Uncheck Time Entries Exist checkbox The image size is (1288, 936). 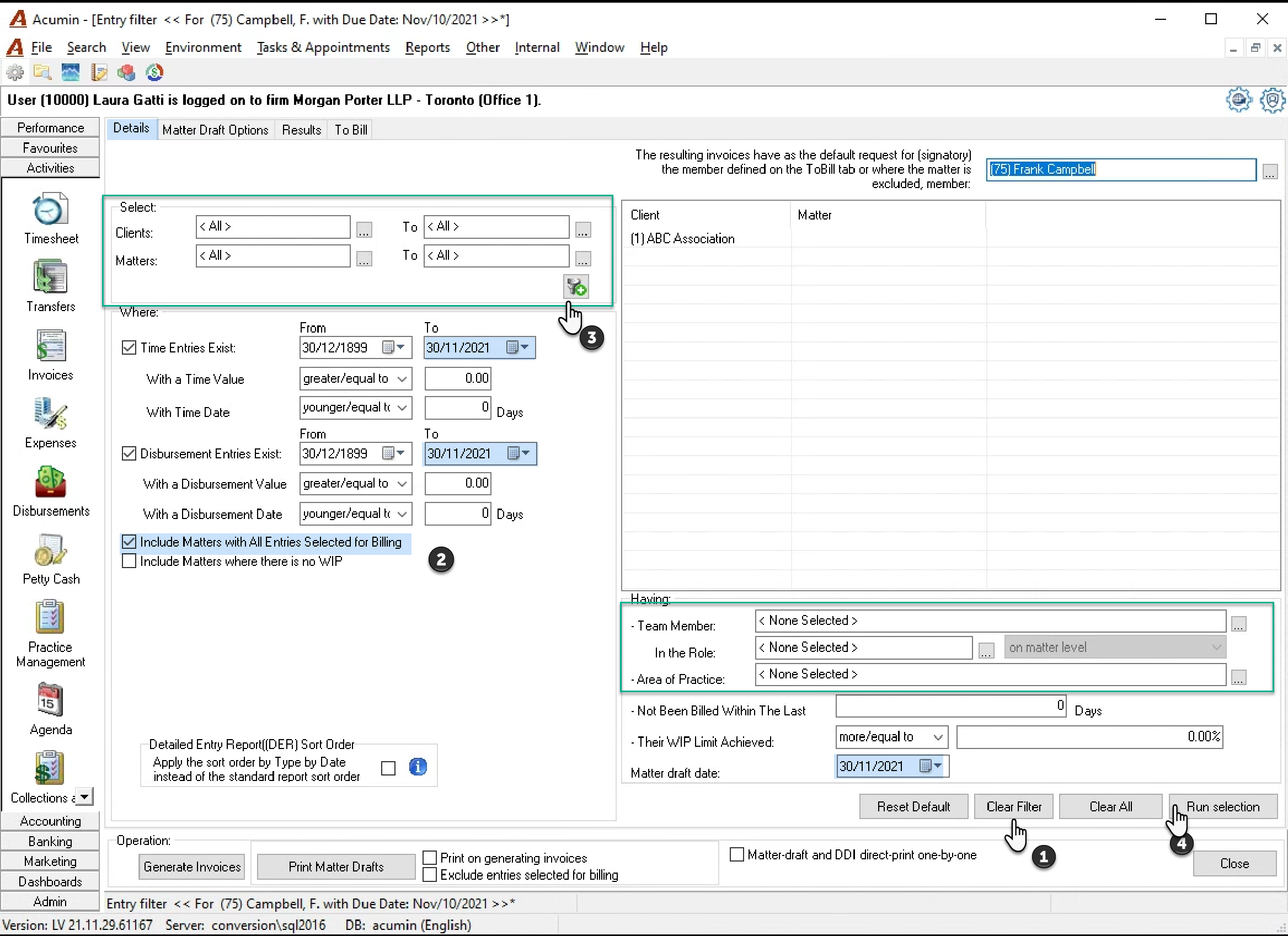129,347
